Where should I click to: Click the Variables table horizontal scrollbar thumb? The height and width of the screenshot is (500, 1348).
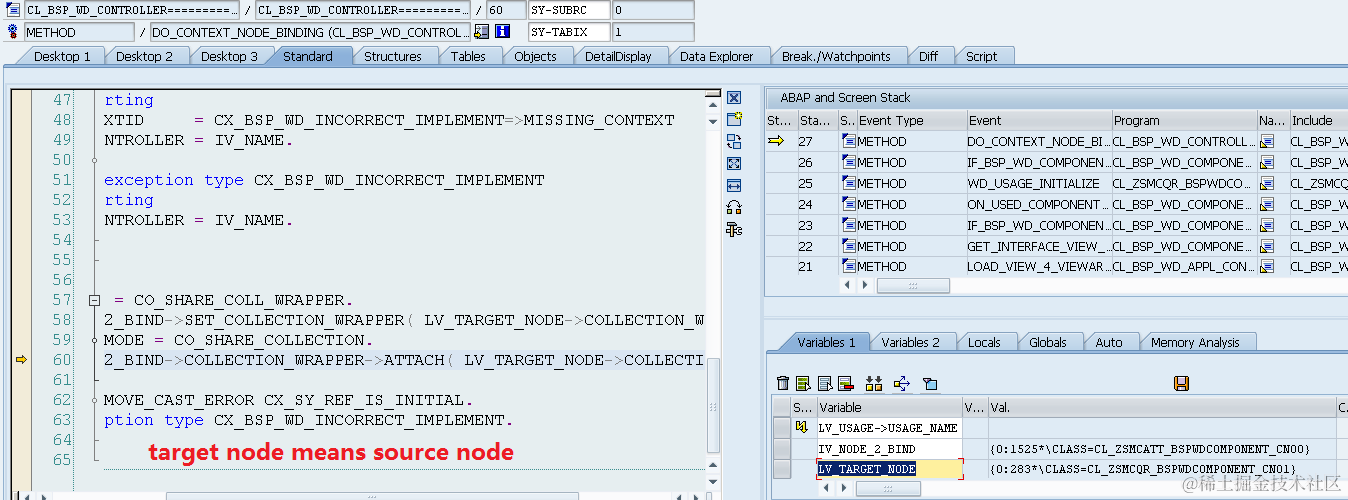point(887,488)
